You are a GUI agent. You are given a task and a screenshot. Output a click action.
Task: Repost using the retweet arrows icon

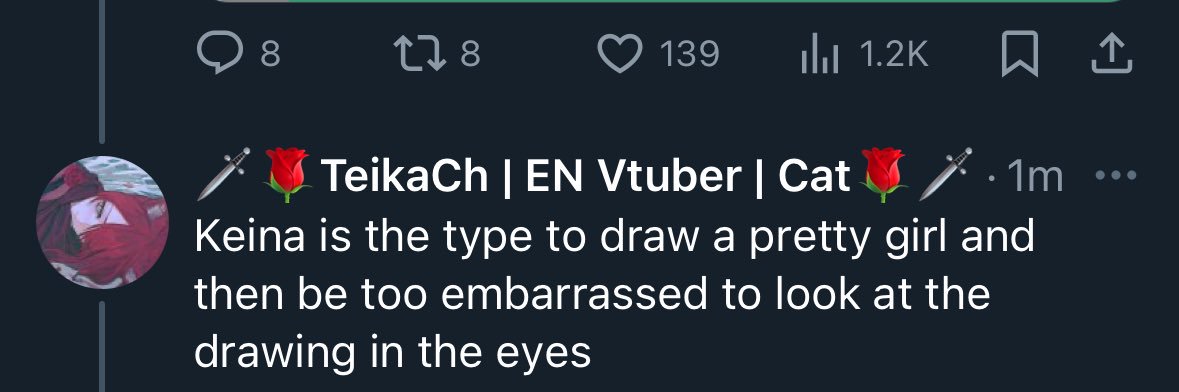coord(420,55)
